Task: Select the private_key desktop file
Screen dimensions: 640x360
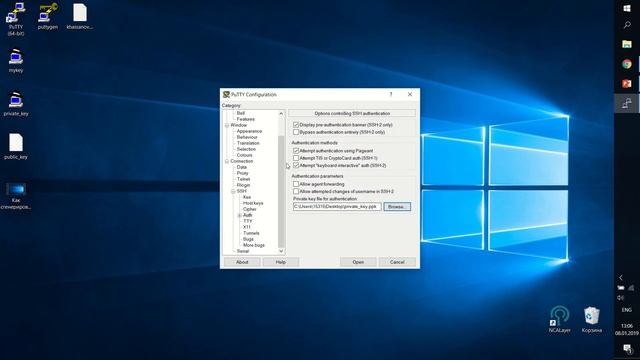Action: [16, 104]
